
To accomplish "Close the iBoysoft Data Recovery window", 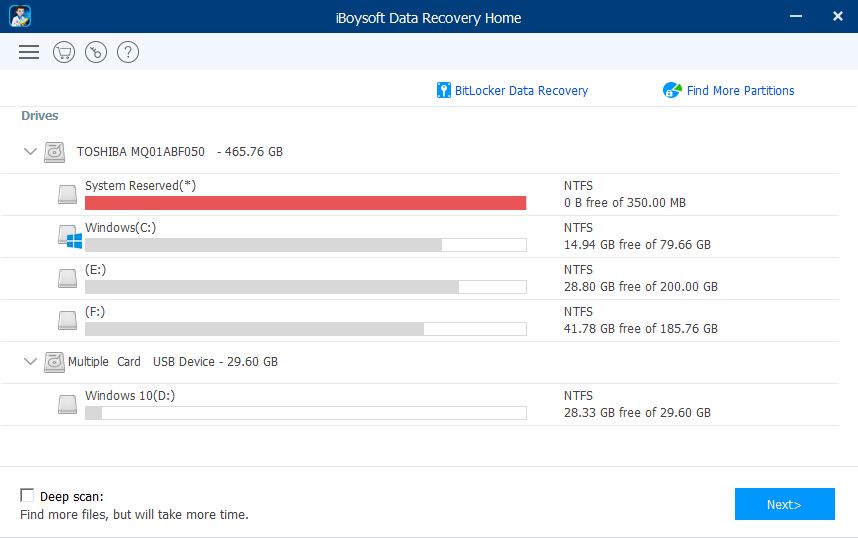I will coord(838,16).
